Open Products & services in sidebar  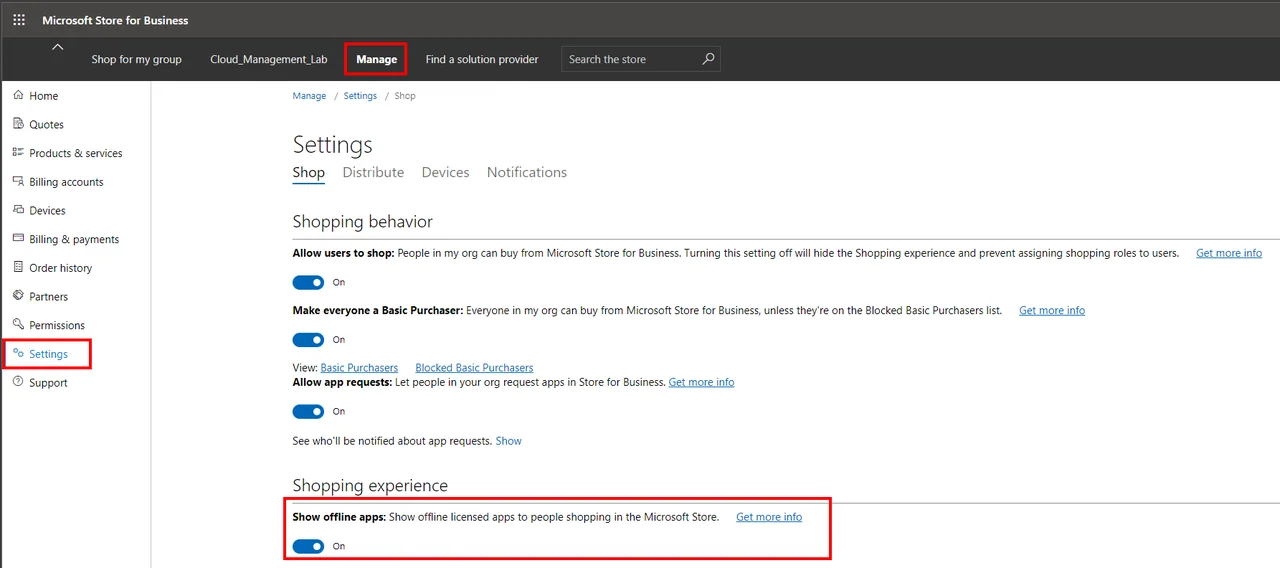point(76,153)
